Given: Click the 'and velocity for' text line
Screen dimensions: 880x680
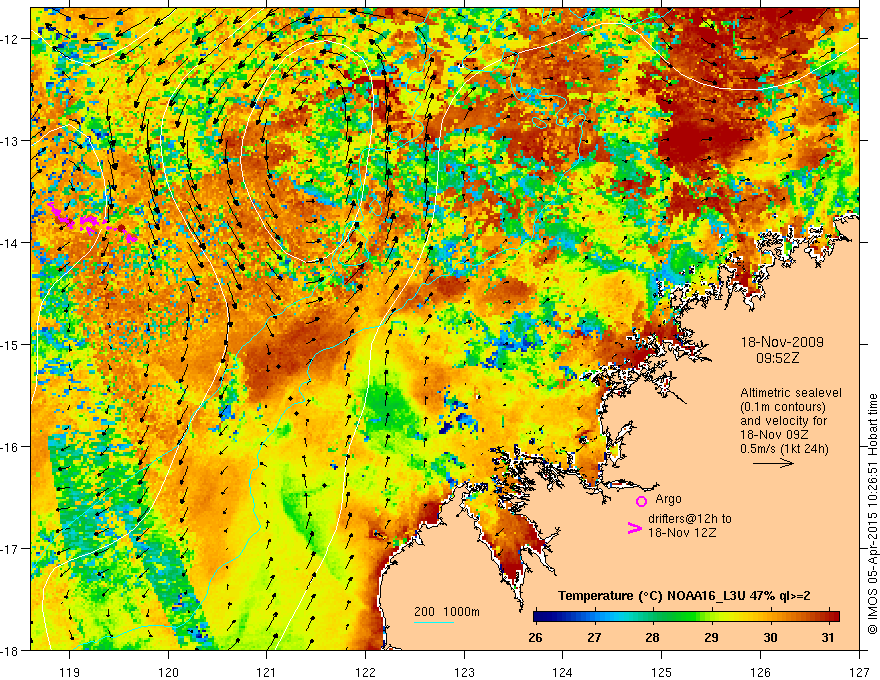Looking at the screenshot, I should tap(783, 421).
